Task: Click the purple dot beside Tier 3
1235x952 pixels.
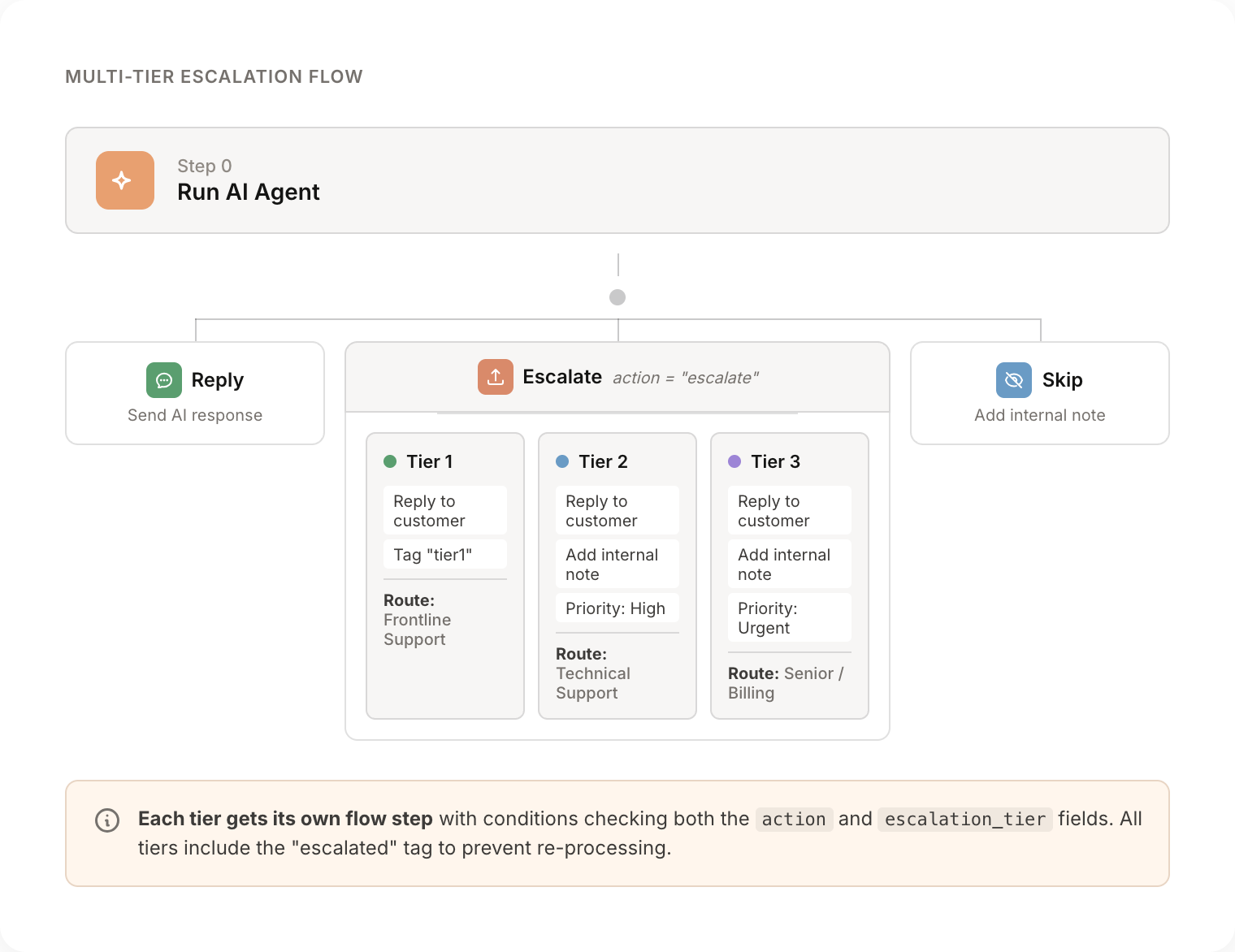Action: (x=735, y=461)
